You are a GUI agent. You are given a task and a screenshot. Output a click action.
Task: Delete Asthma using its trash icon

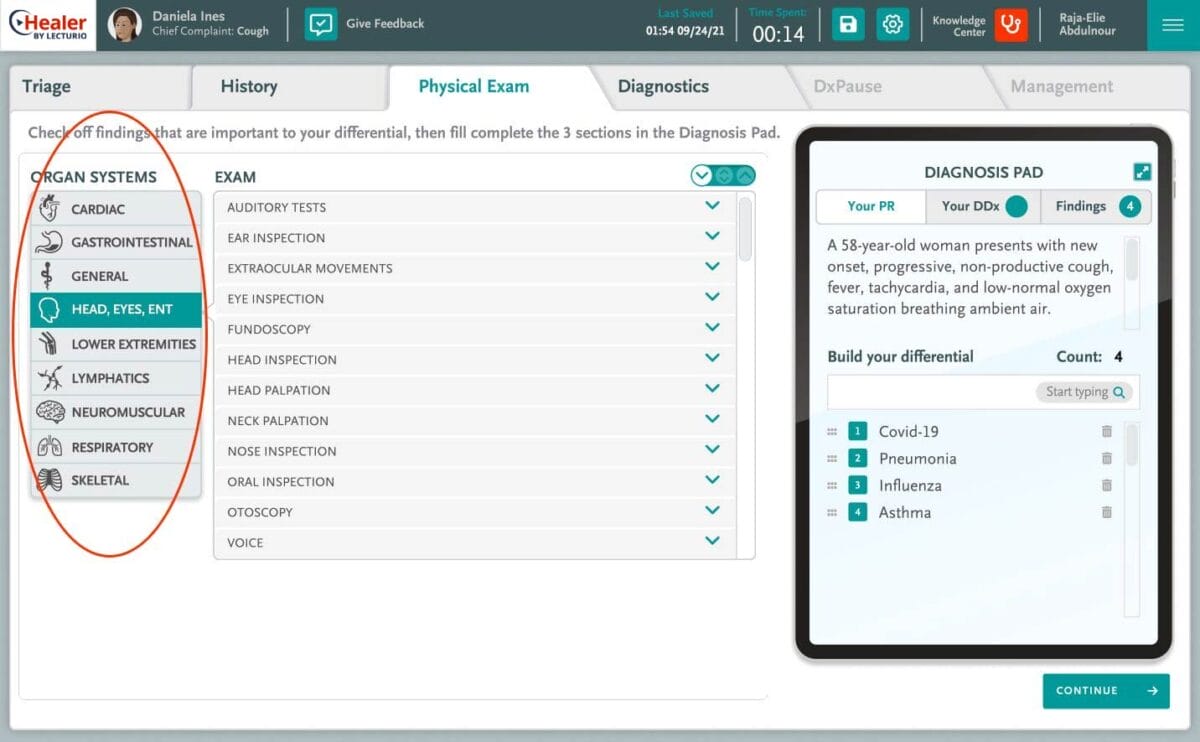click(x=1106, y=512)
